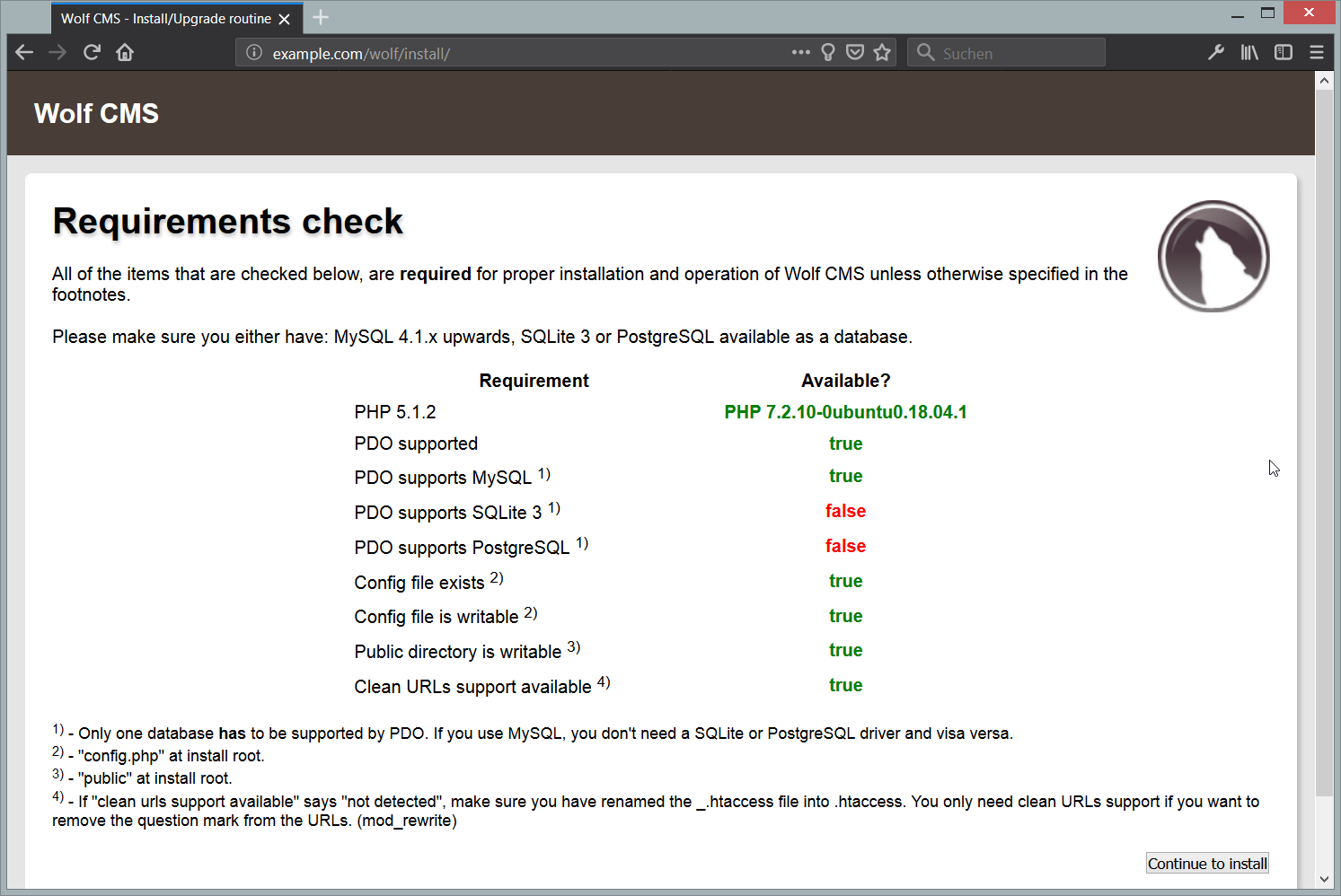Open the browser home page
The width and height of the screenshot is (1341, 896).
(x=125, y=53)
